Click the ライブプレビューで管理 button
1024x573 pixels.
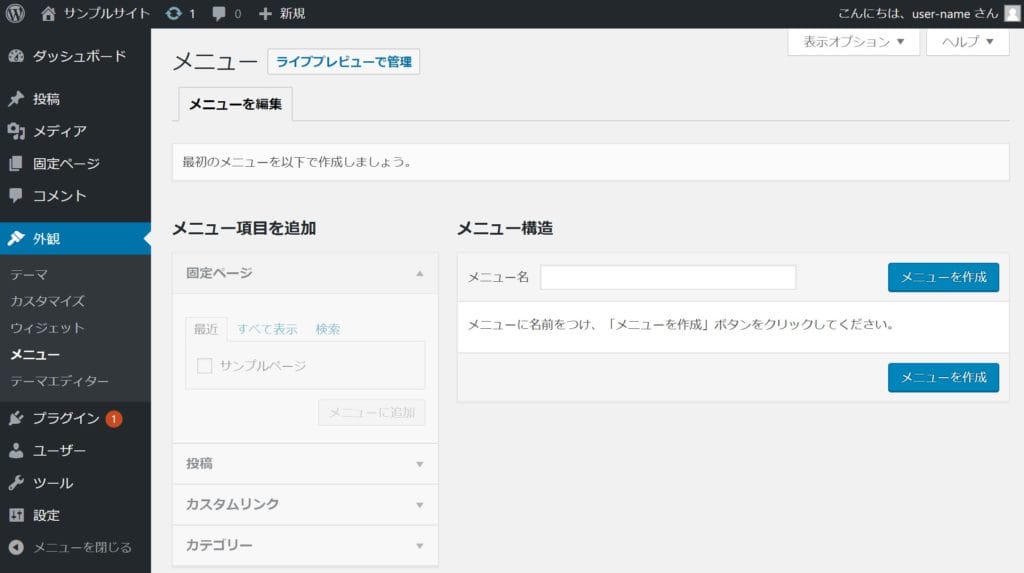point(343,62)
